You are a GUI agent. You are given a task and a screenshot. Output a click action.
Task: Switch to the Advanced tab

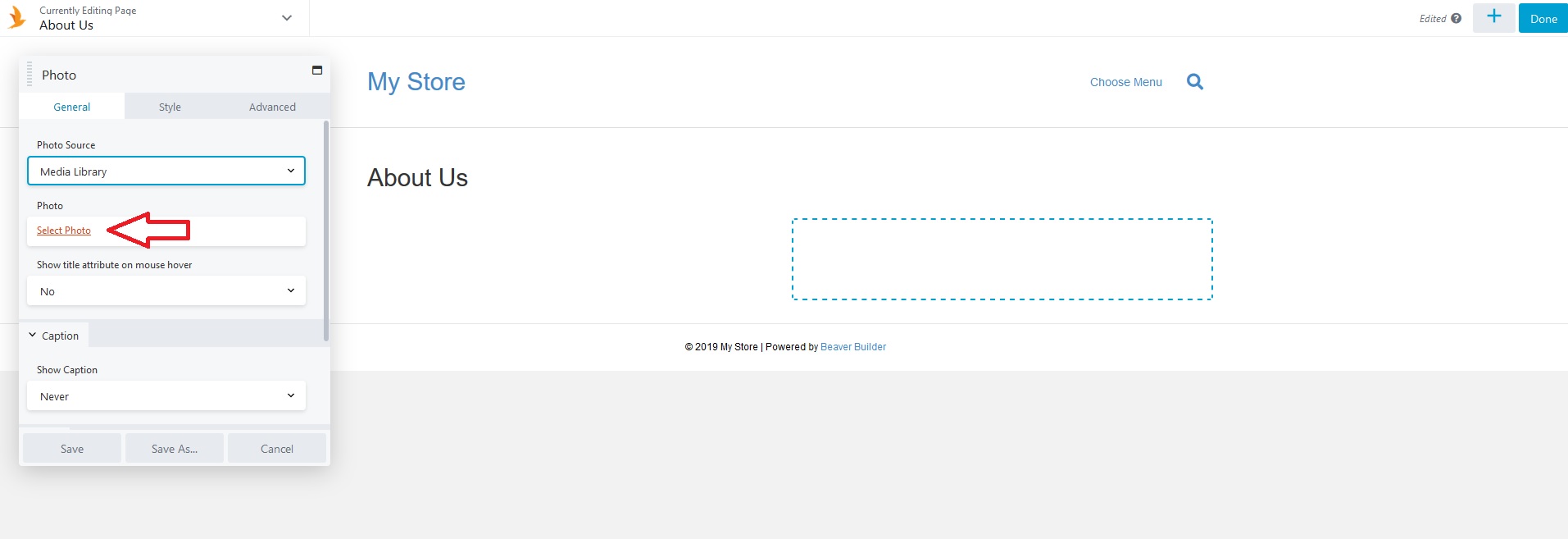point(272,107)
